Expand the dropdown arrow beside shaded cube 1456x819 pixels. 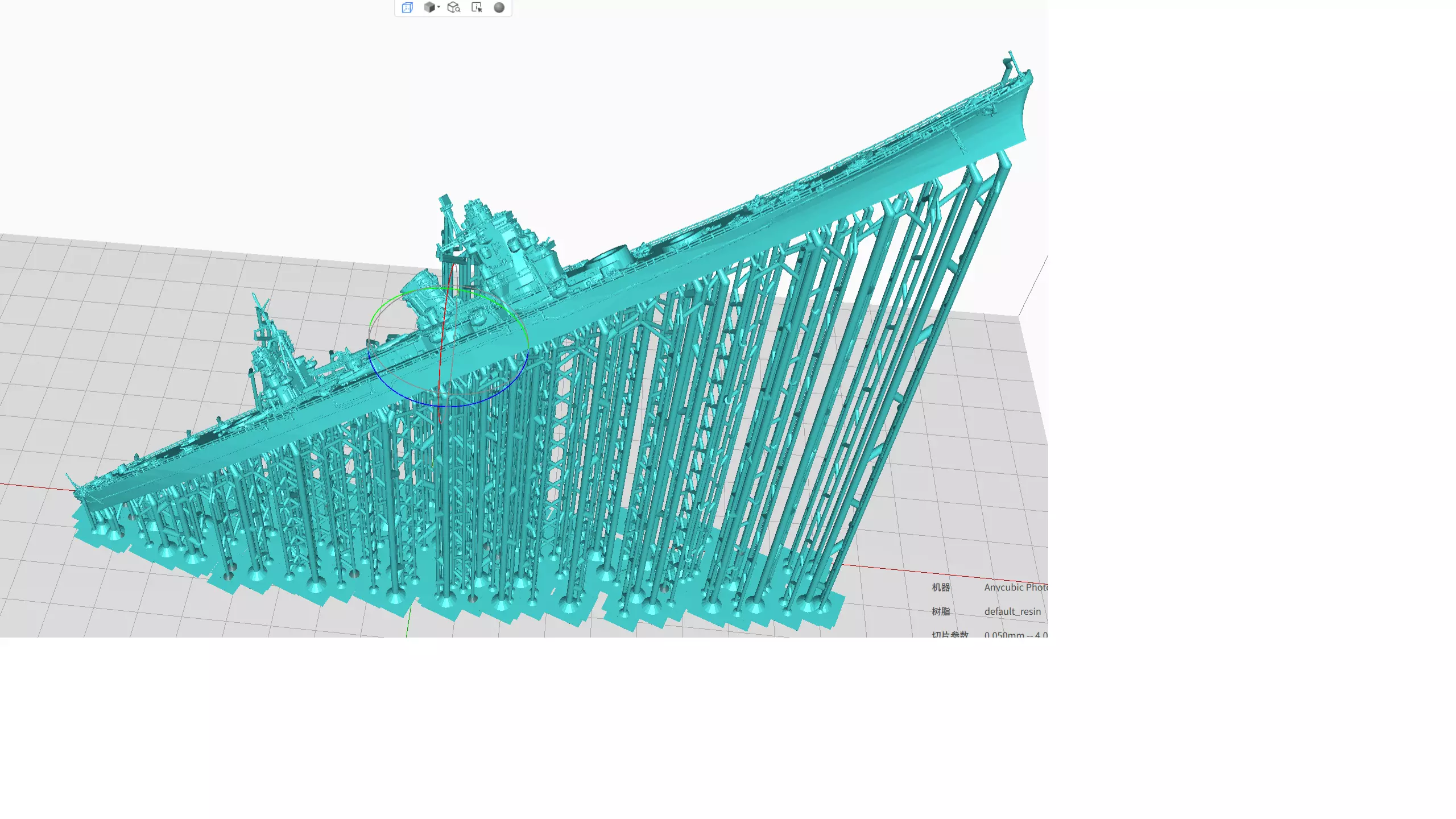(439, 7)
